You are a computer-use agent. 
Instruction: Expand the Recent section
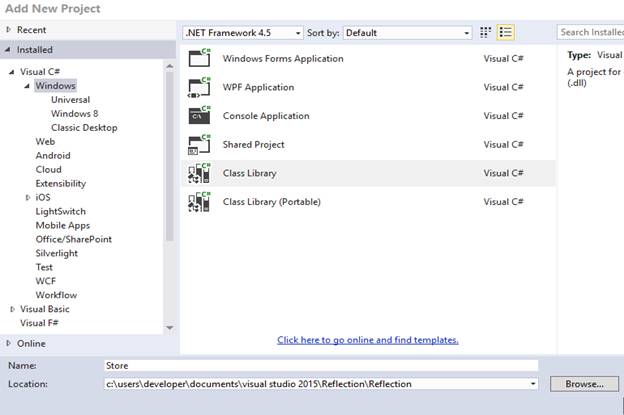[8, 30]
